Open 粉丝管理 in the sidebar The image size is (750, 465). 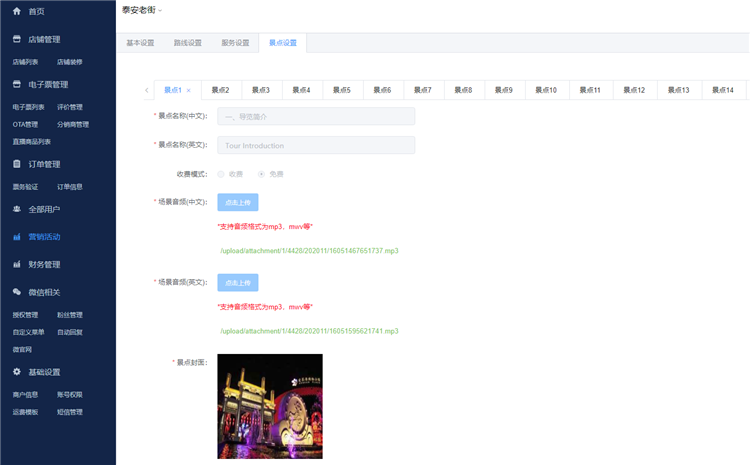tap(70, 315)
